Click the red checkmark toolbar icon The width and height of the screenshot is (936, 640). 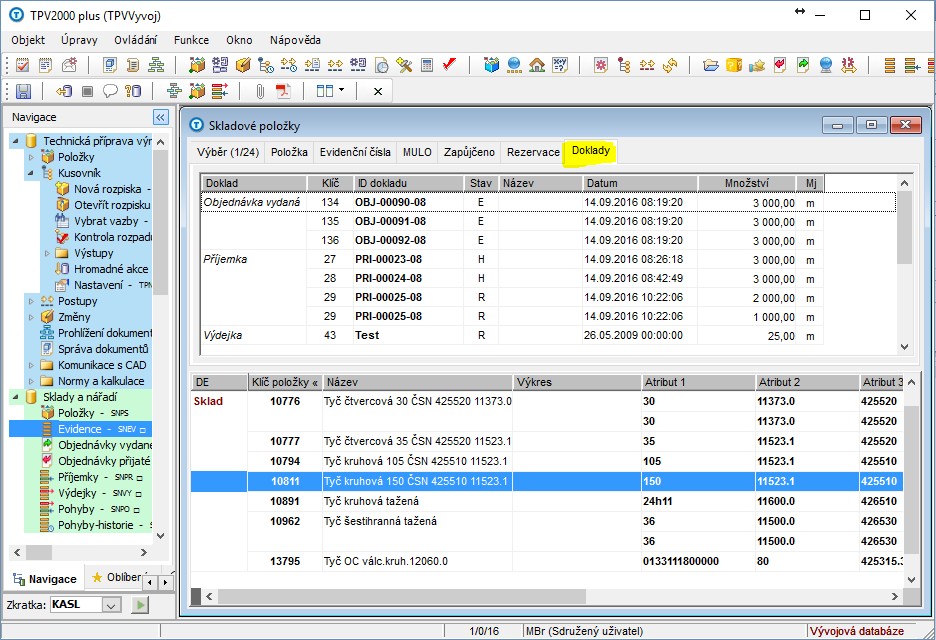pyautogui.click(x=449, y=64)
